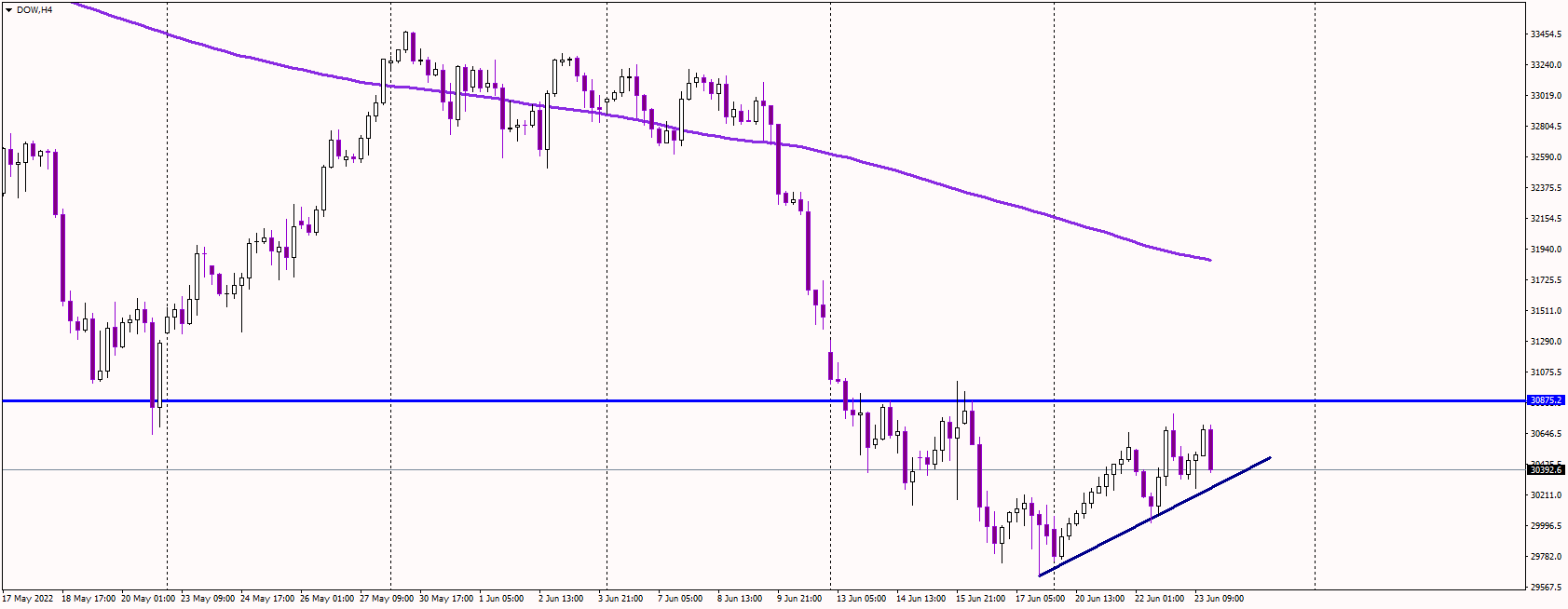Click the 20 Jun 13:00 time label
Screen dimensions: 1568x609
[x=1100, y=598]
